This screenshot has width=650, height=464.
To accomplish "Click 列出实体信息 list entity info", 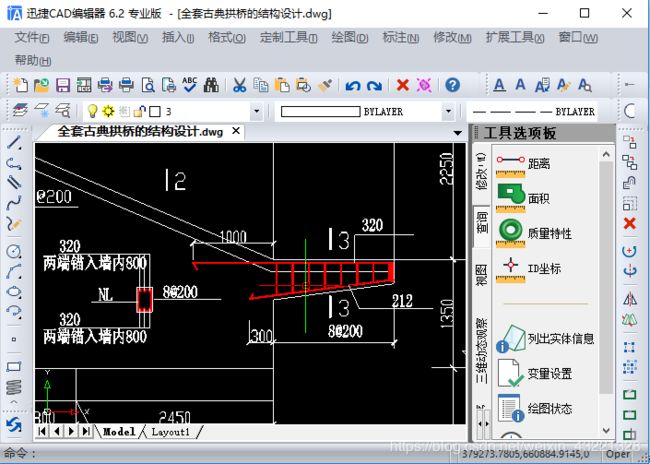I will 545,339.
